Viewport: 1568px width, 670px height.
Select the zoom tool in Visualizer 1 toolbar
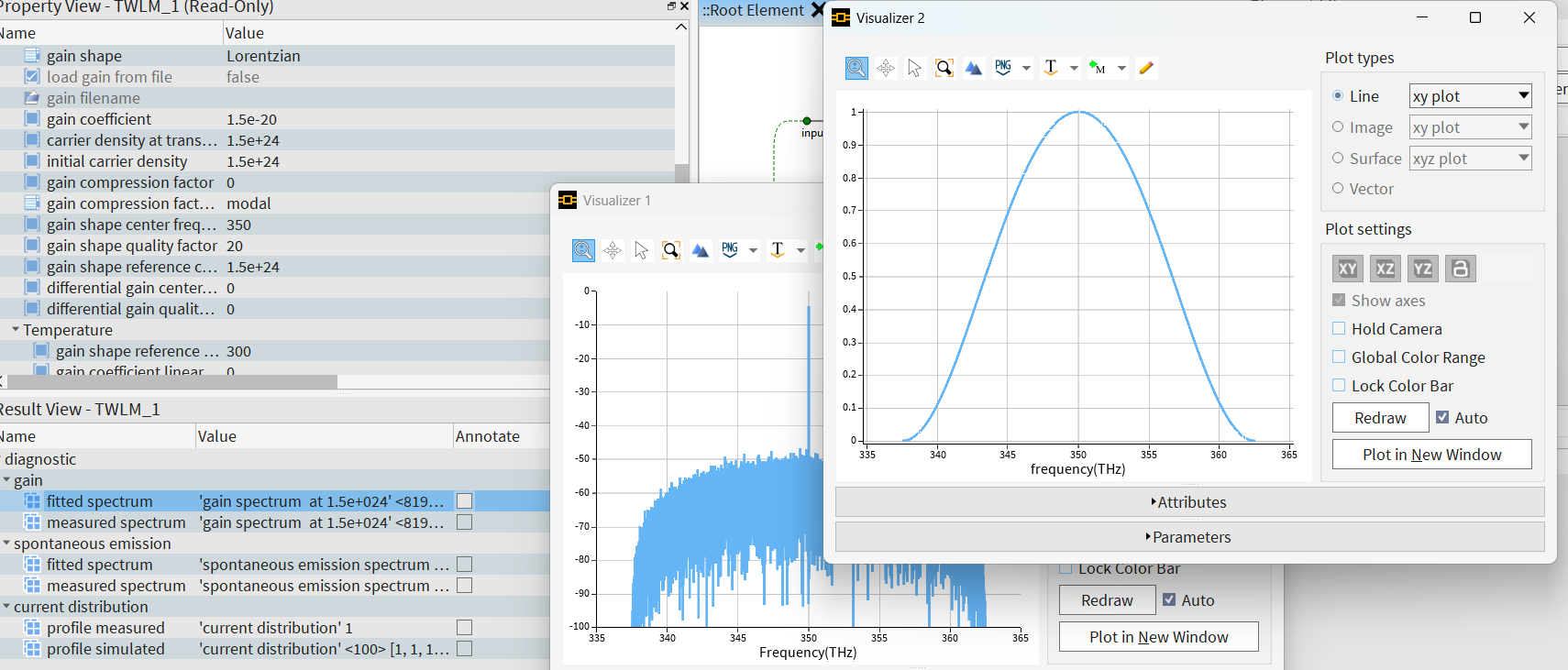tap(583, 250)
